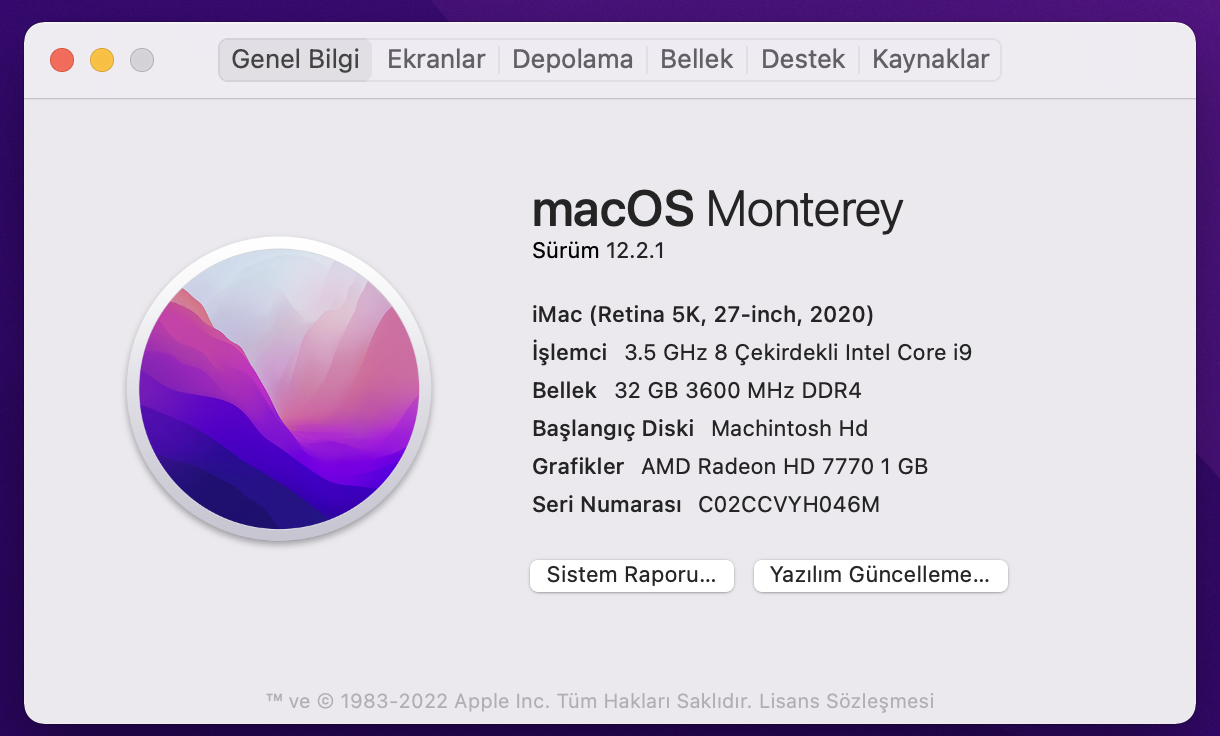
Task: Click the macOS Monterey title
Action: coord(717,210)
